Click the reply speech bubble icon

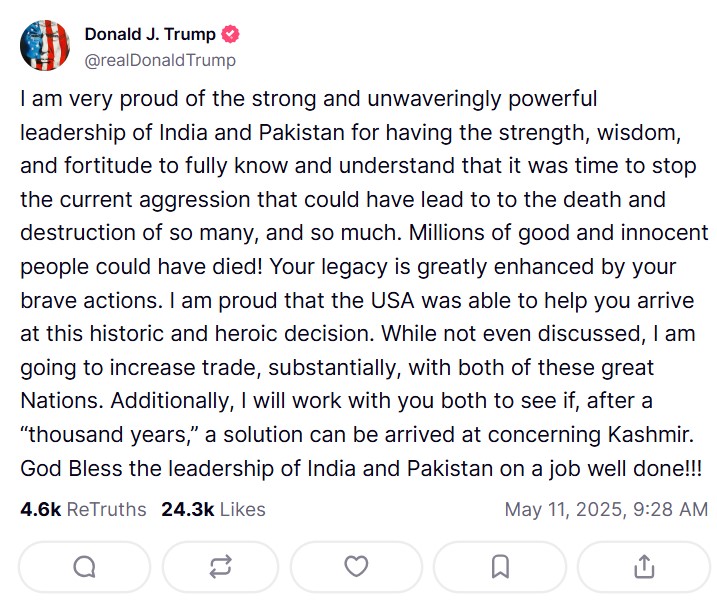(85, 567)
